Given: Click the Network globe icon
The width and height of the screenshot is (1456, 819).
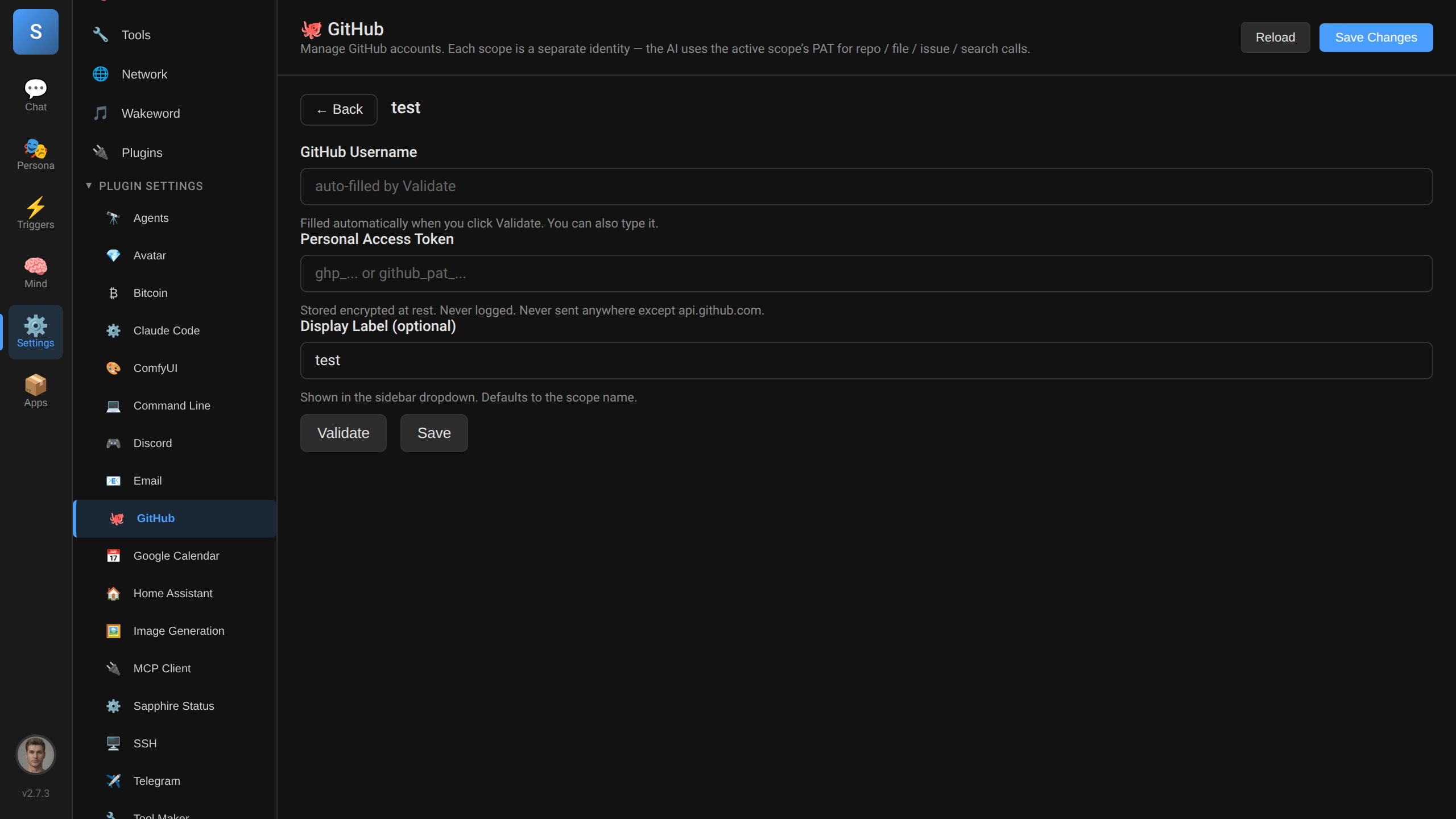Looking at the screenshot, I should [101, 74].
